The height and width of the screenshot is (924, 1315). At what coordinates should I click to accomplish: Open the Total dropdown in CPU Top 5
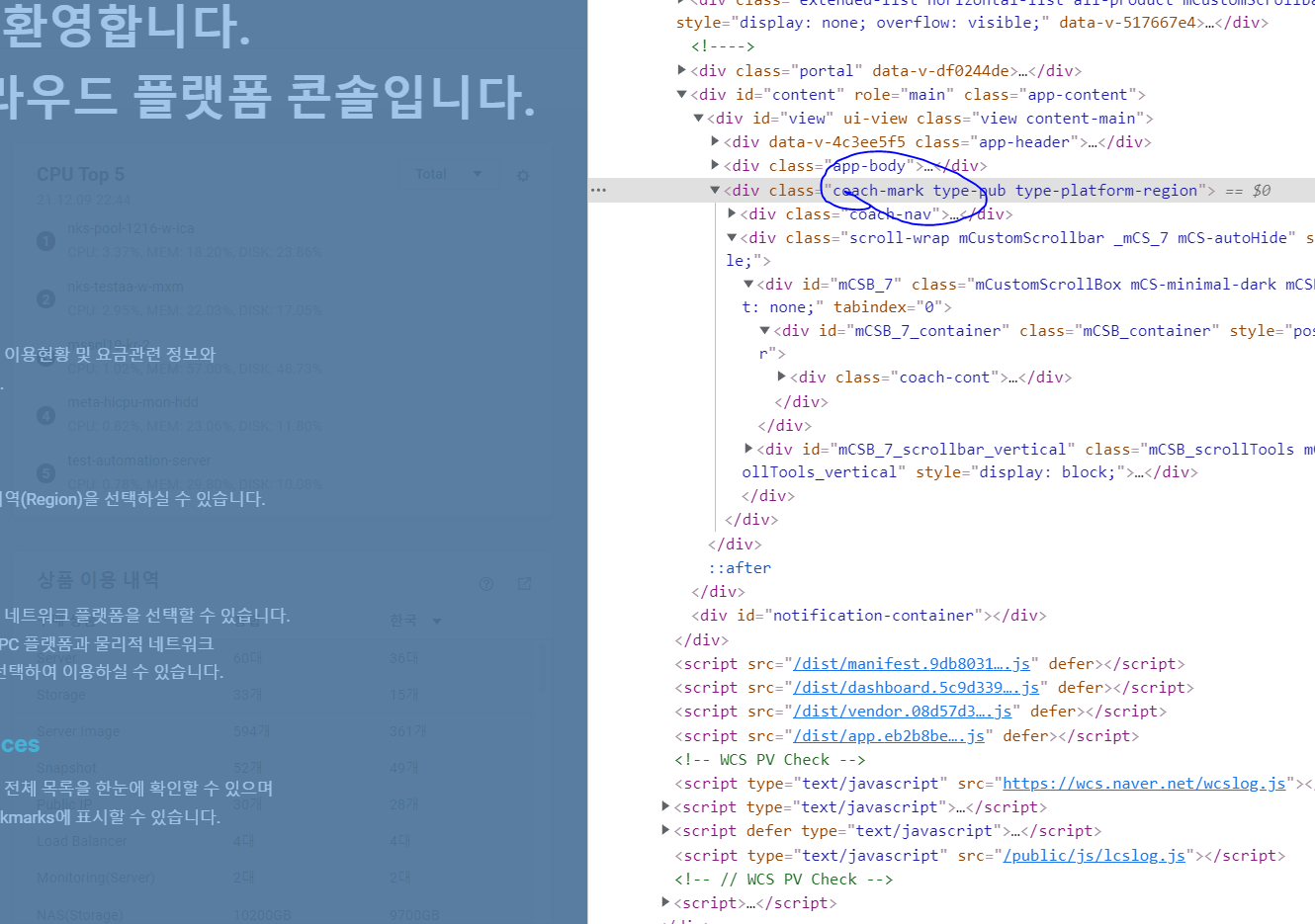[448, 174]
